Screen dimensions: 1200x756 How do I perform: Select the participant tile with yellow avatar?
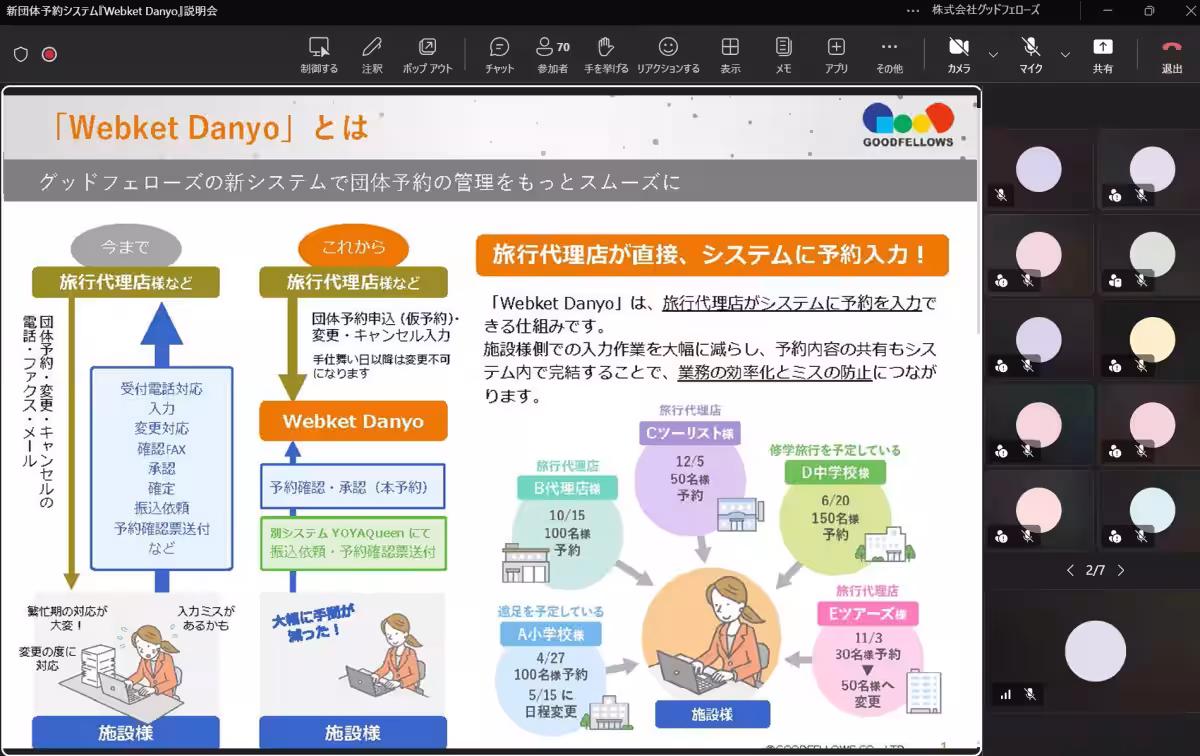coord(1150,340)
